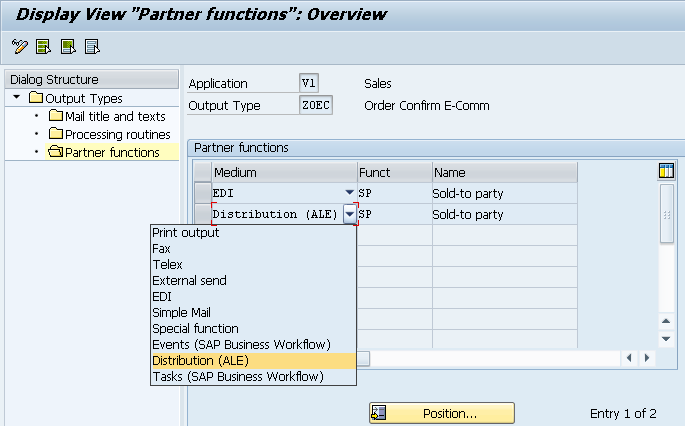Open the Medium dropdown arrow on EDI row

click(x=349, y=193)
